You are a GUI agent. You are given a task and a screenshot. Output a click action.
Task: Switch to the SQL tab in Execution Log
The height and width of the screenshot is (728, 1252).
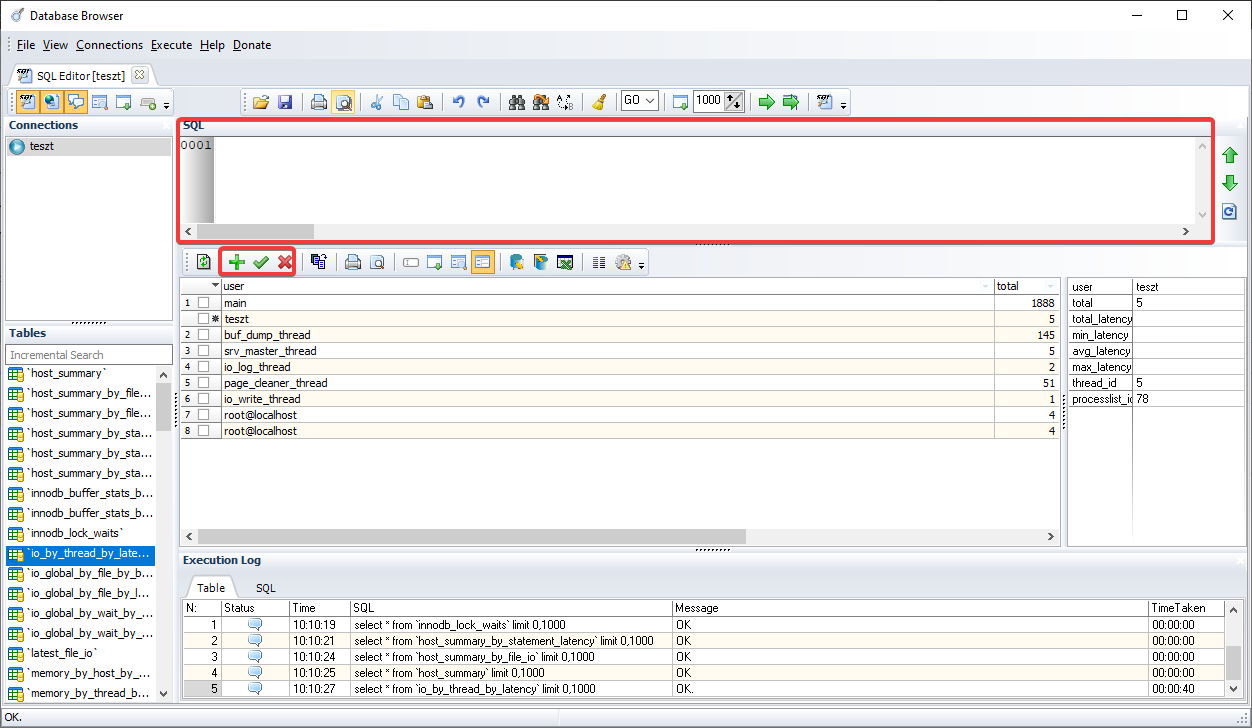click(265, 588)
